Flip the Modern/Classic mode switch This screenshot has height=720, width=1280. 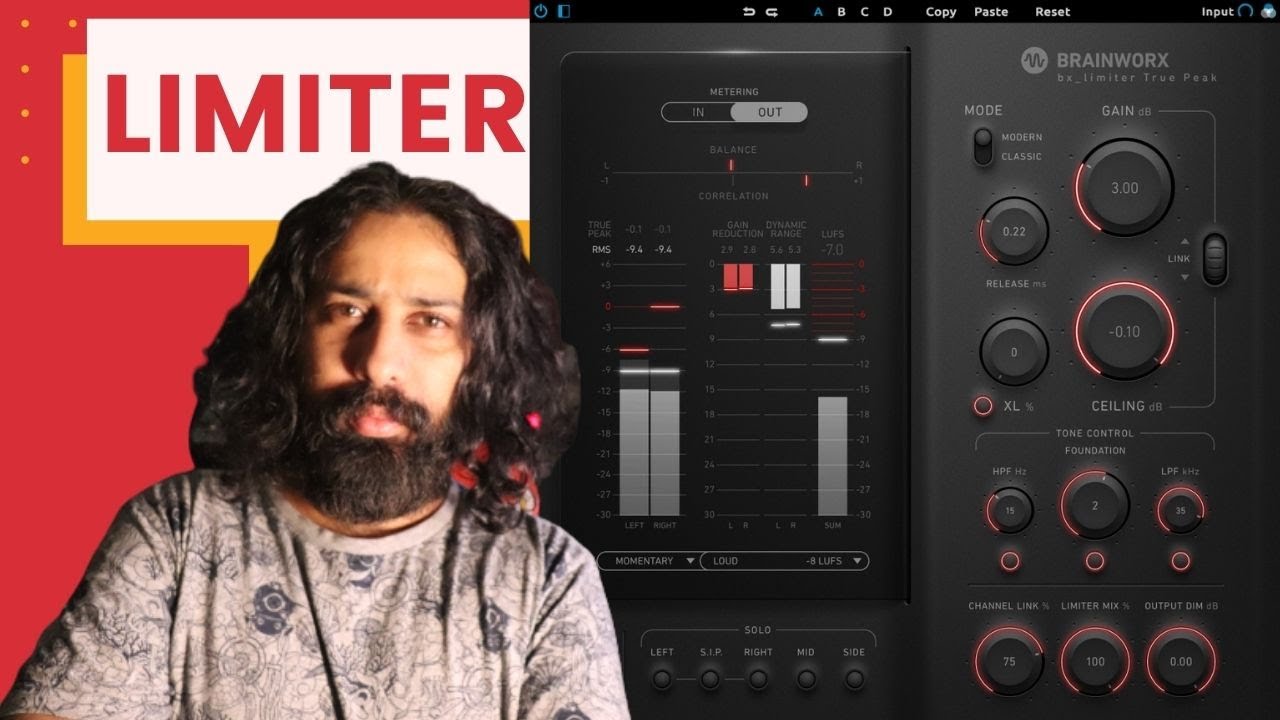click(984, 146)
